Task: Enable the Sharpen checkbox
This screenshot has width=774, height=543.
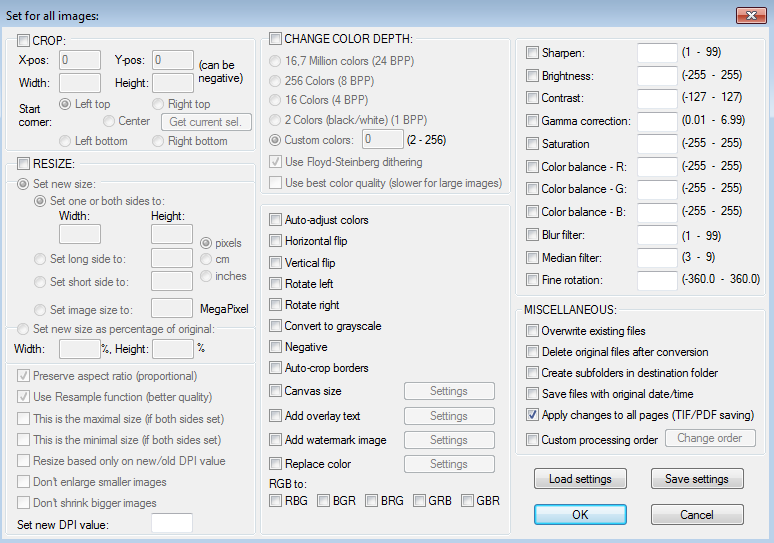Action: (x=532, y=52)
